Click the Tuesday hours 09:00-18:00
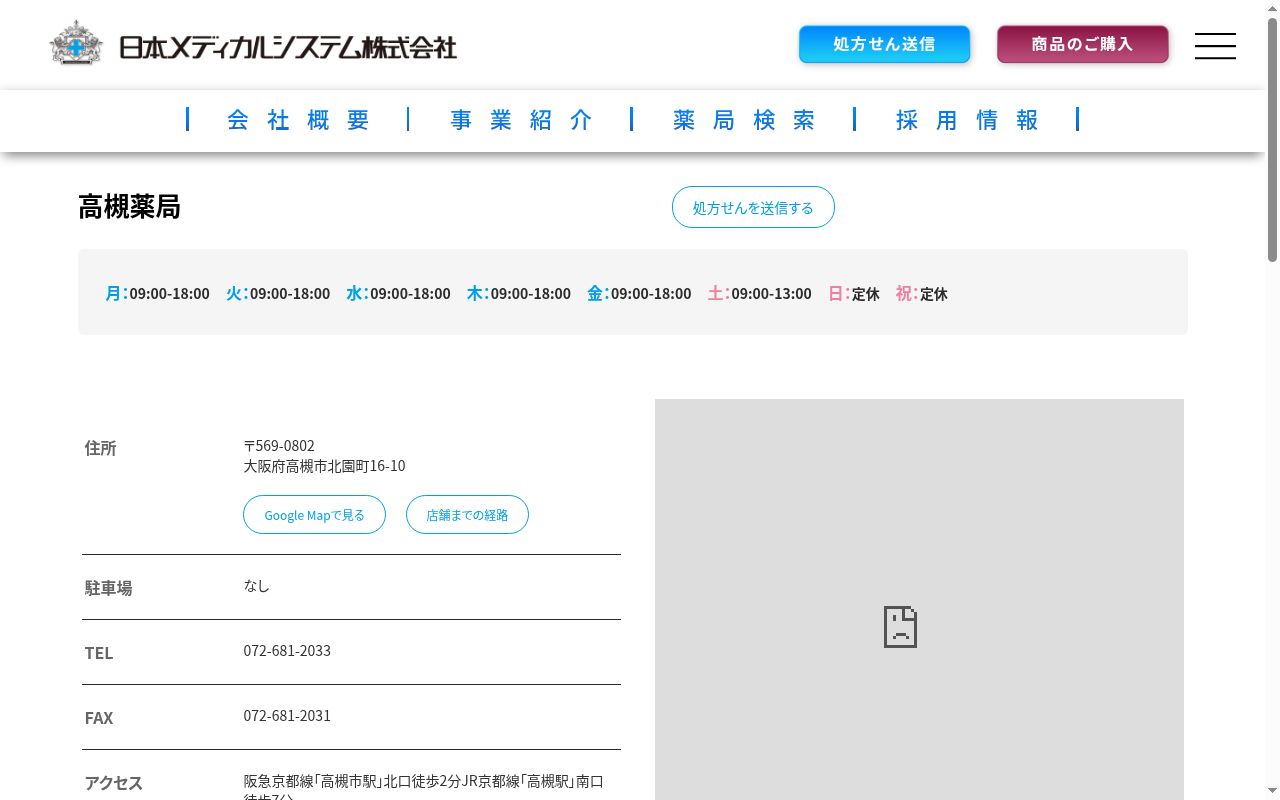This screenshot has height=800, width=1280. click(290, 294)
